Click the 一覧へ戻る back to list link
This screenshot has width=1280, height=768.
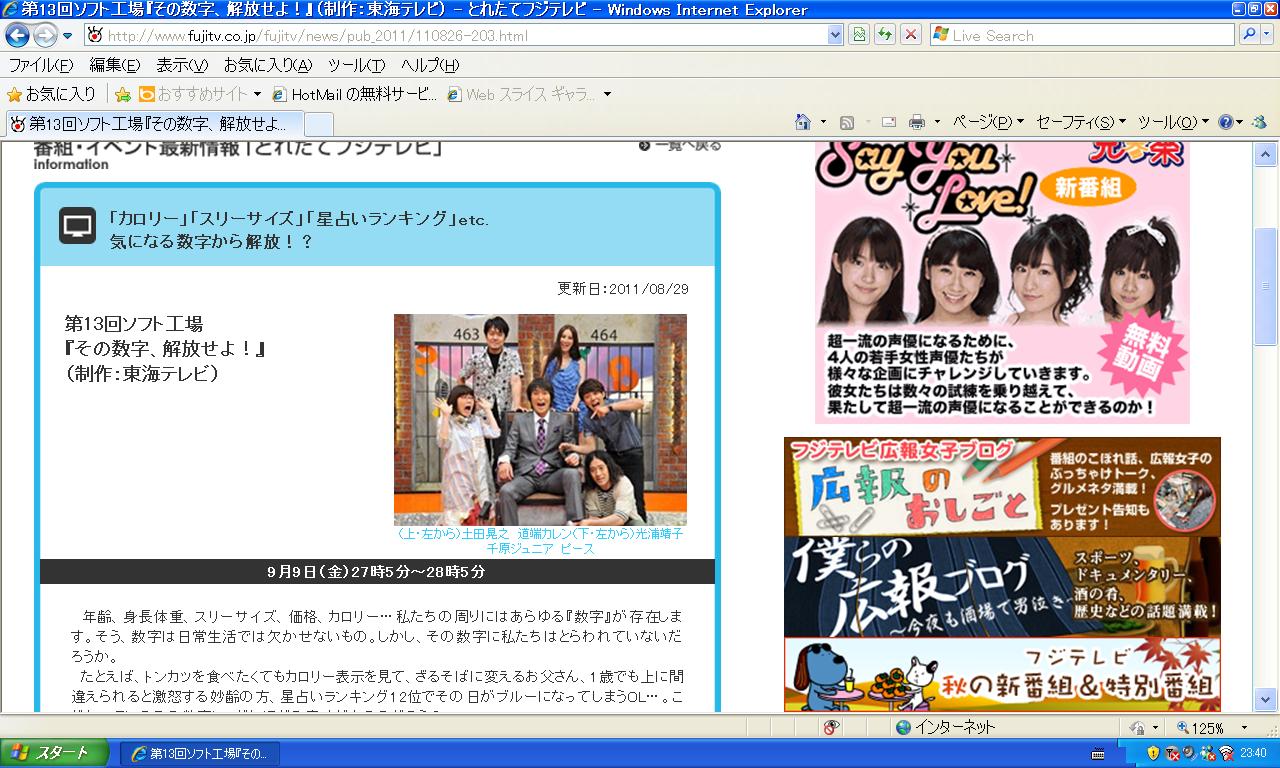680,146
